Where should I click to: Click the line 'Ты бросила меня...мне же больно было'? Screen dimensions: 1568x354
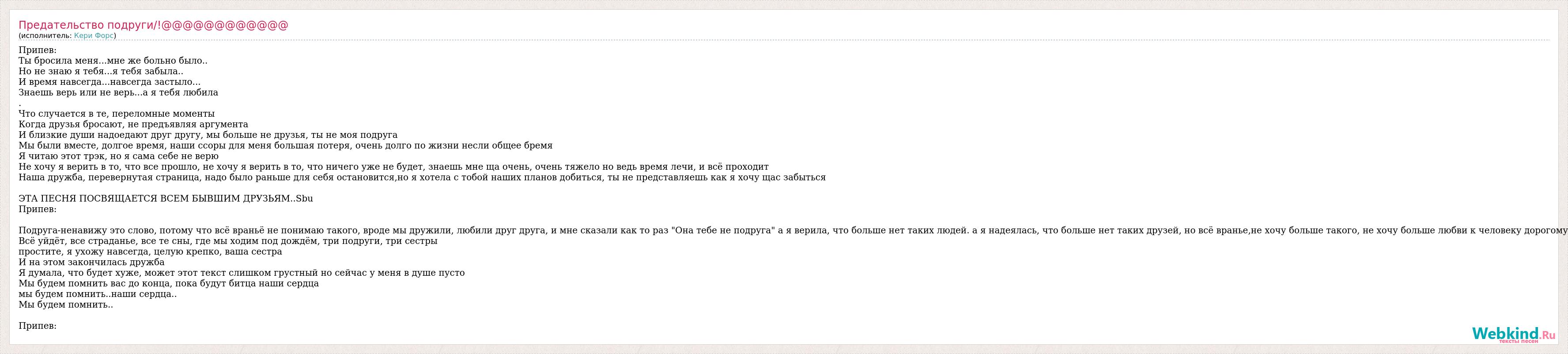[113, 61]
